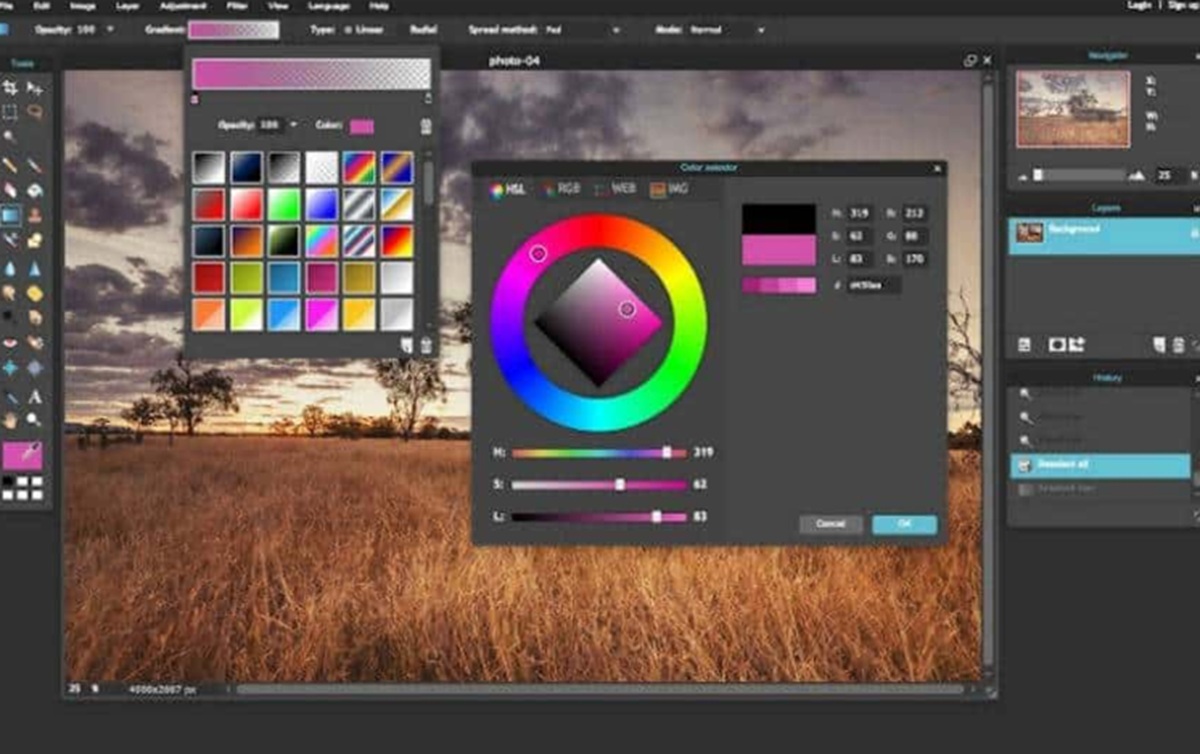
Task: Switch to RGB tab in Color selector
Action: point(561,189)
